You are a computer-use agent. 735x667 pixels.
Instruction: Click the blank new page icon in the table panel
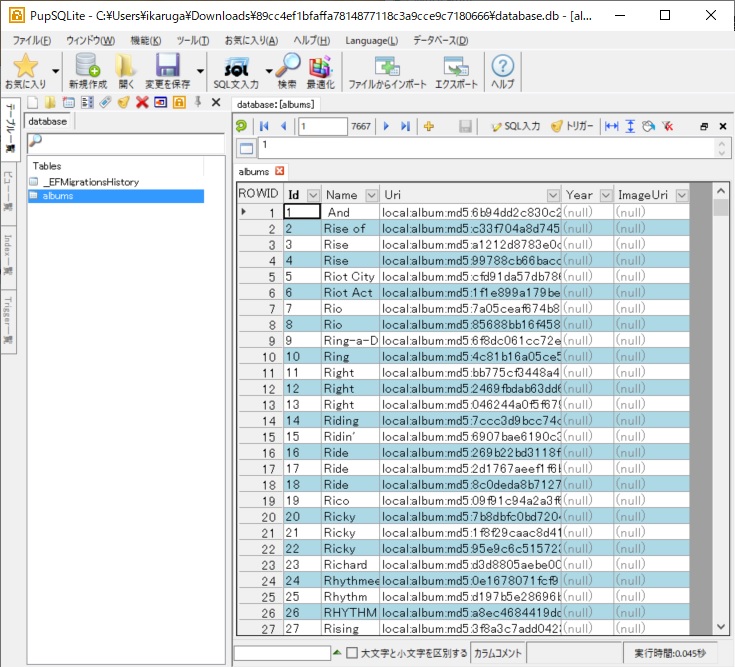[33, 102]
